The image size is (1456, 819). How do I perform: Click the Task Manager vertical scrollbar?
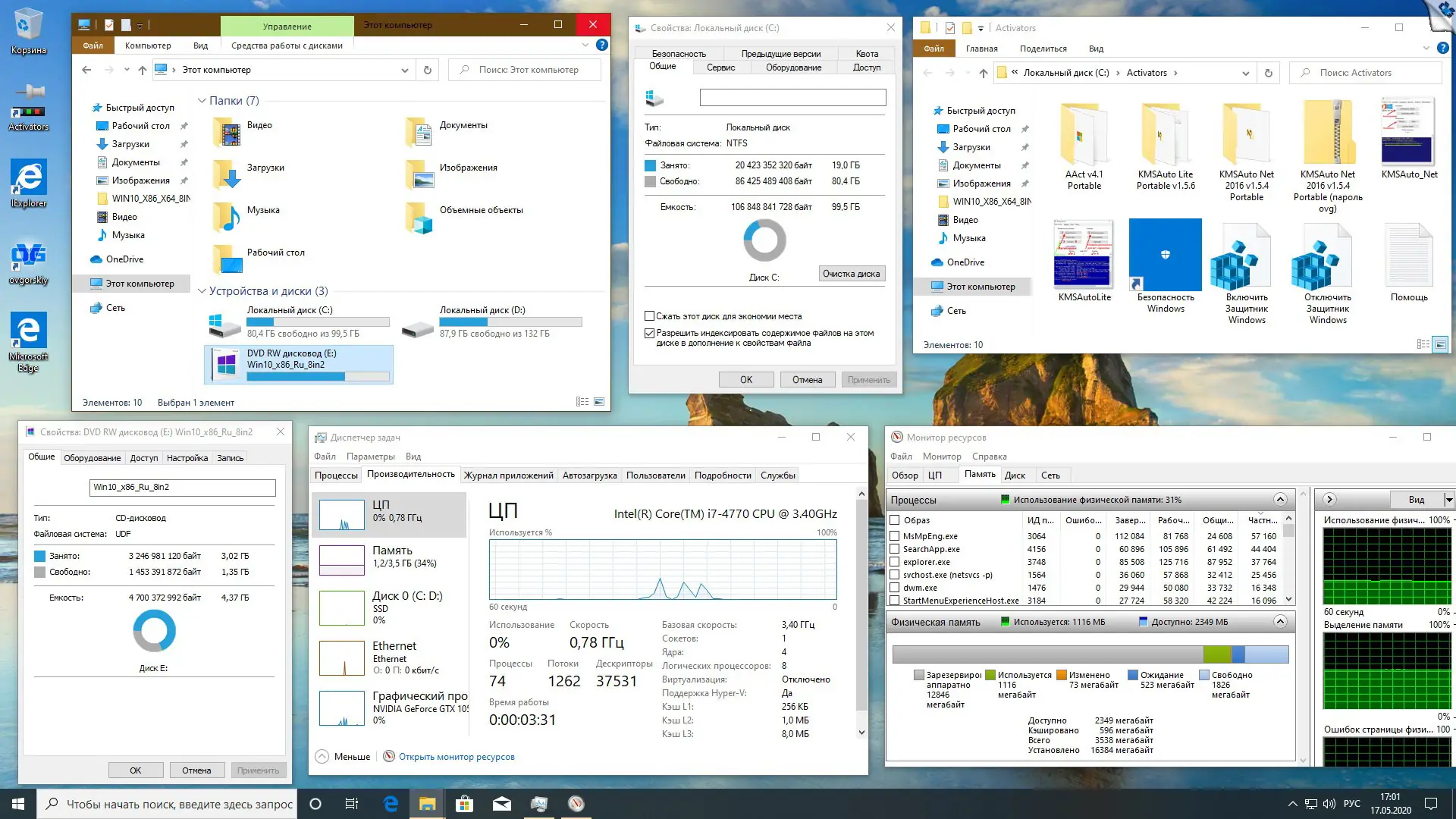point(861,607)
